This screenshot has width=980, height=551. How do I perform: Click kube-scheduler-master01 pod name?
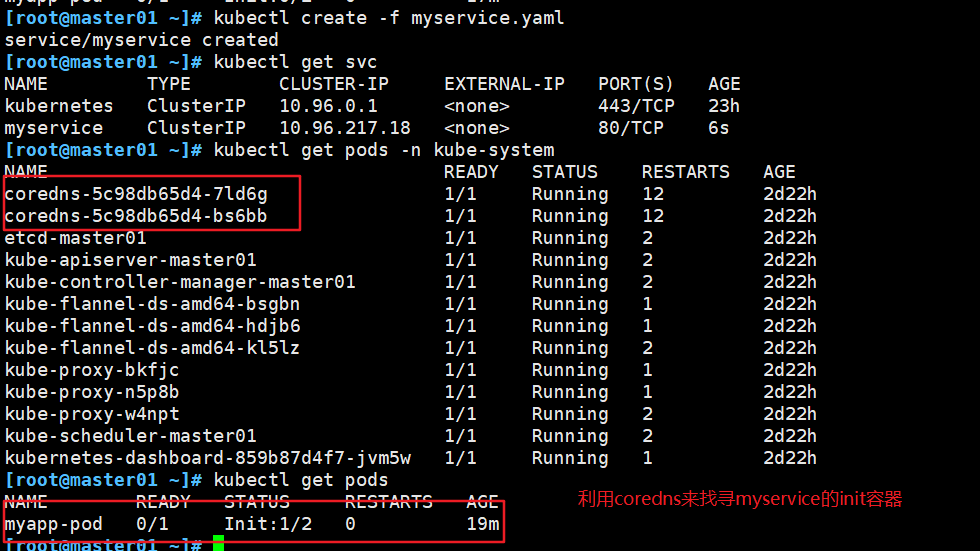tap(131, 436)
